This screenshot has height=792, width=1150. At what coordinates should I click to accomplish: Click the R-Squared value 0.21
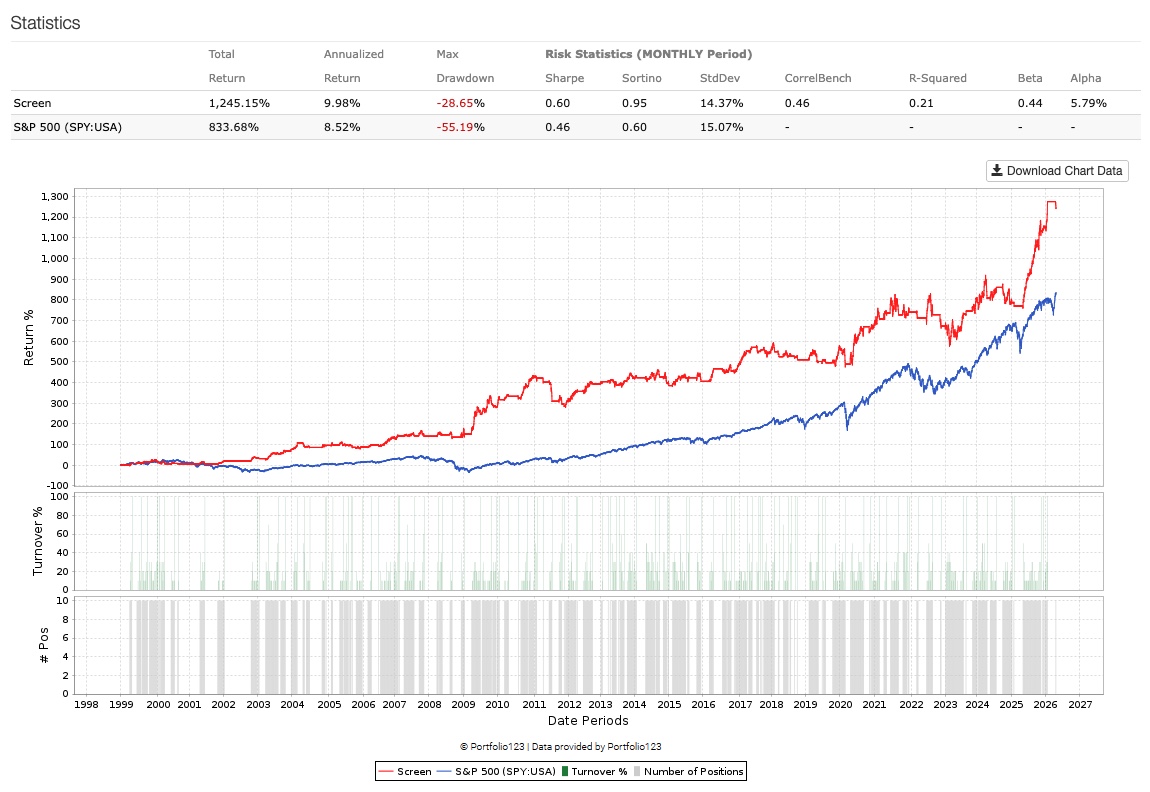pos(921,103)
